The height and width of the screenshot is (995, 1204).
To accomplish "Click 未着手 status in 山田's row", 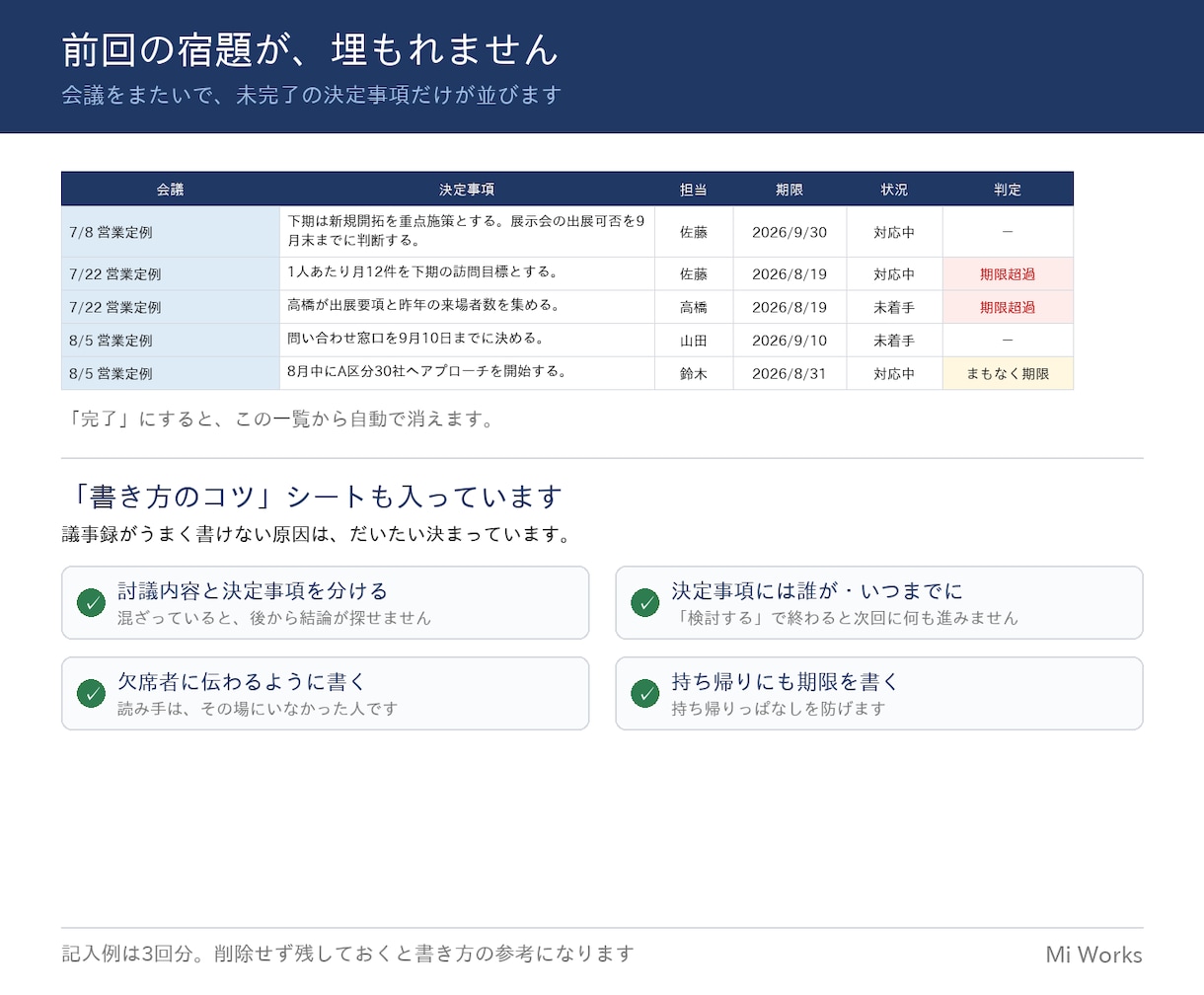I will click(x=894, y=340).
